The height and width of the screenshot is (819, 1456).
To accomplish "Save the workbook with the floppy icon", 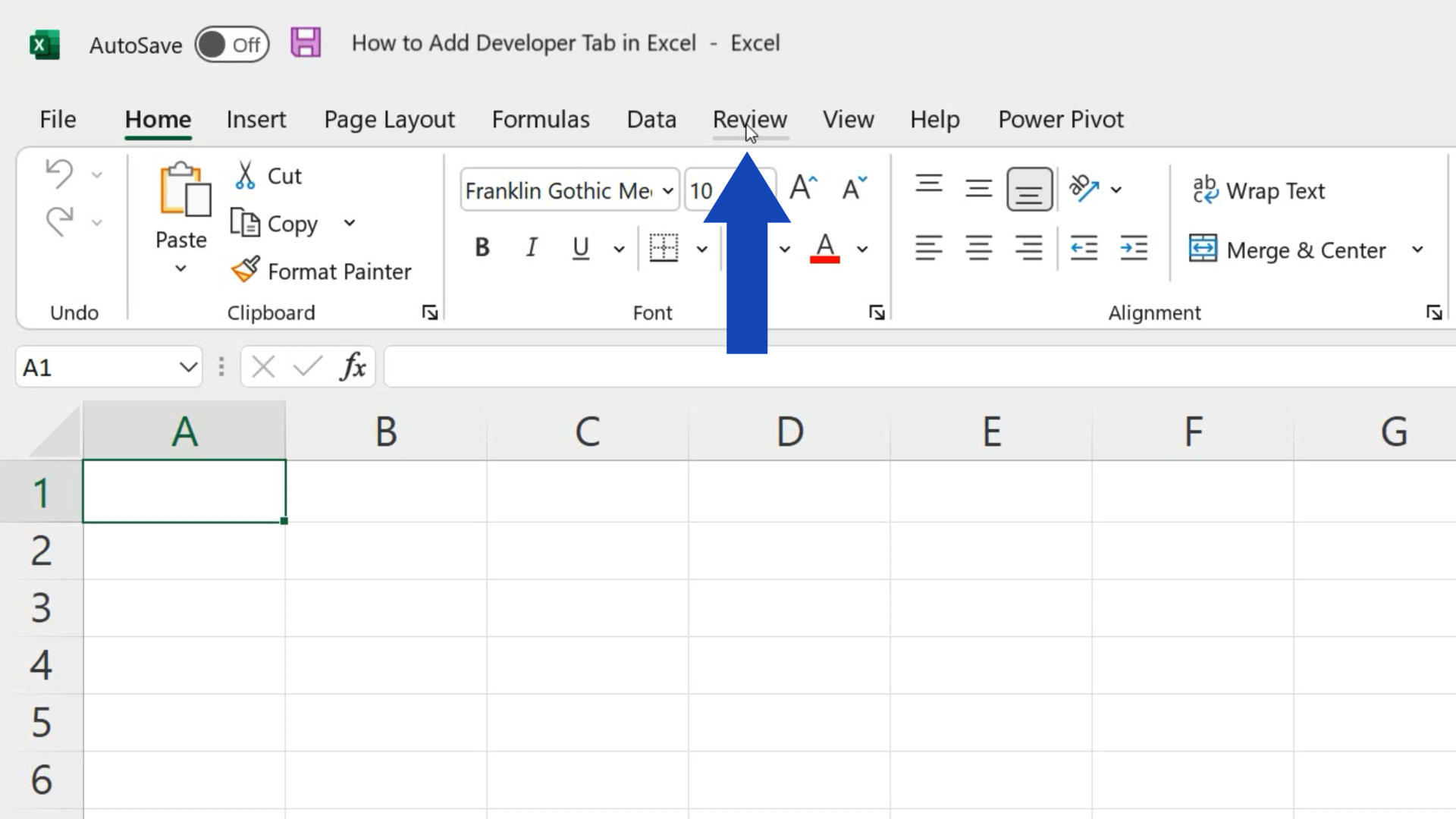I will tap(306, 42).
